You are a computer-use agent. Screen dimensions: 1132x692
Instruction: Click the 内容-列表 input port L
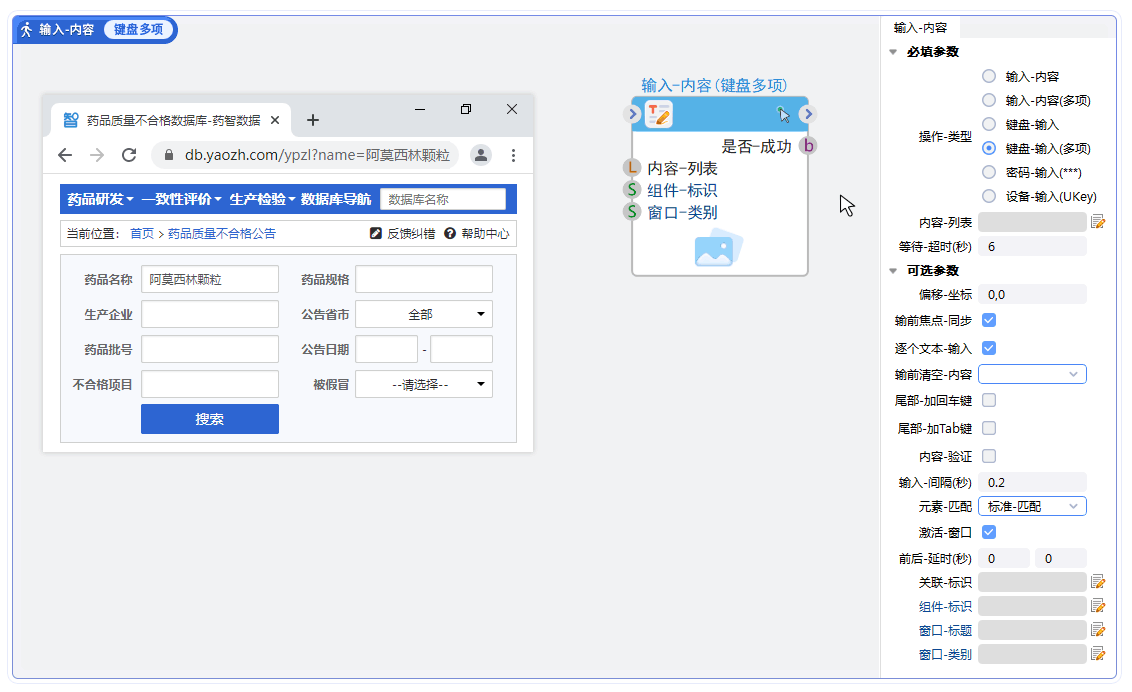[x=631, y=168]
